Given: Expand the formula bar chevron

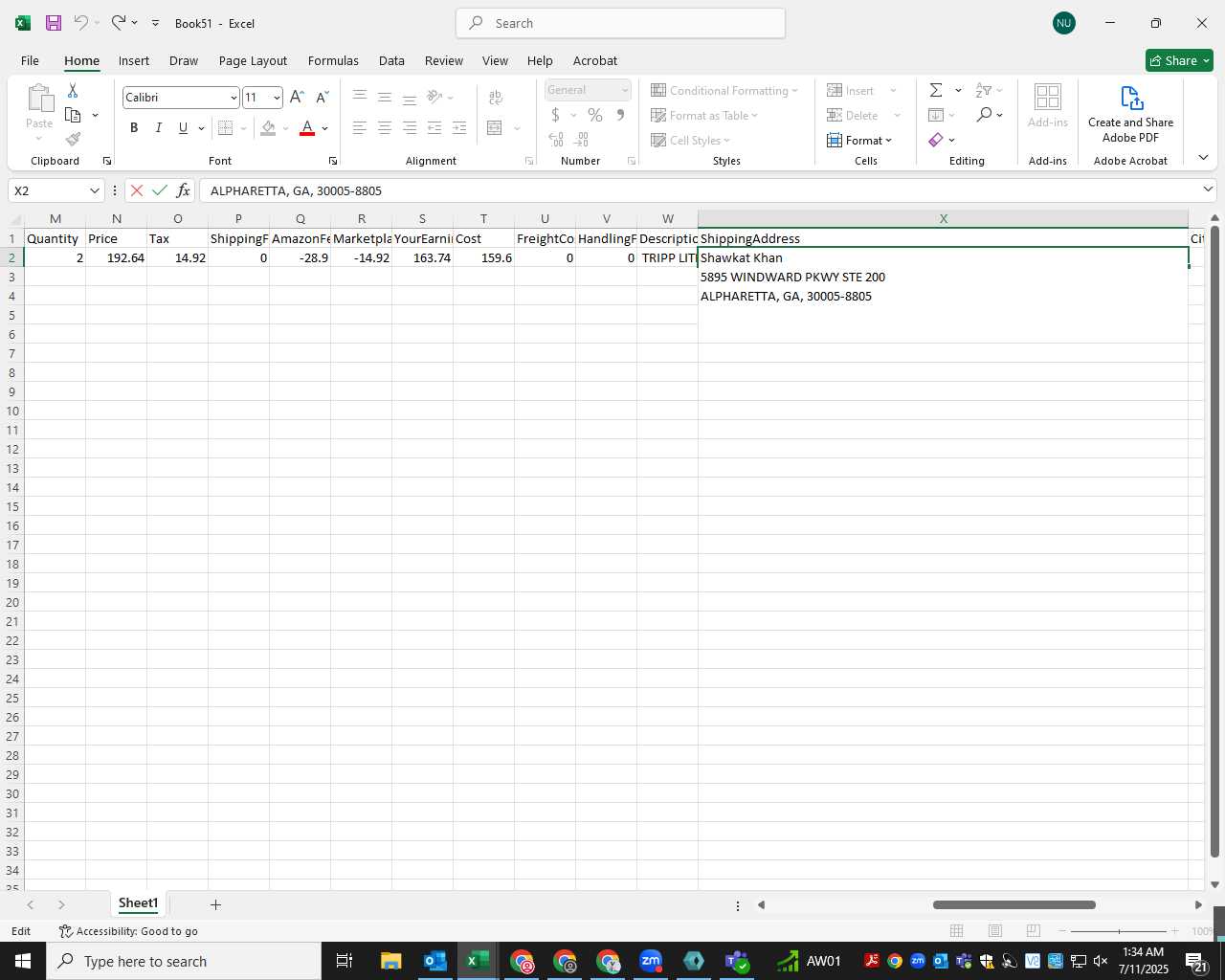Looking at the screenshot, I should point(1208,189).
